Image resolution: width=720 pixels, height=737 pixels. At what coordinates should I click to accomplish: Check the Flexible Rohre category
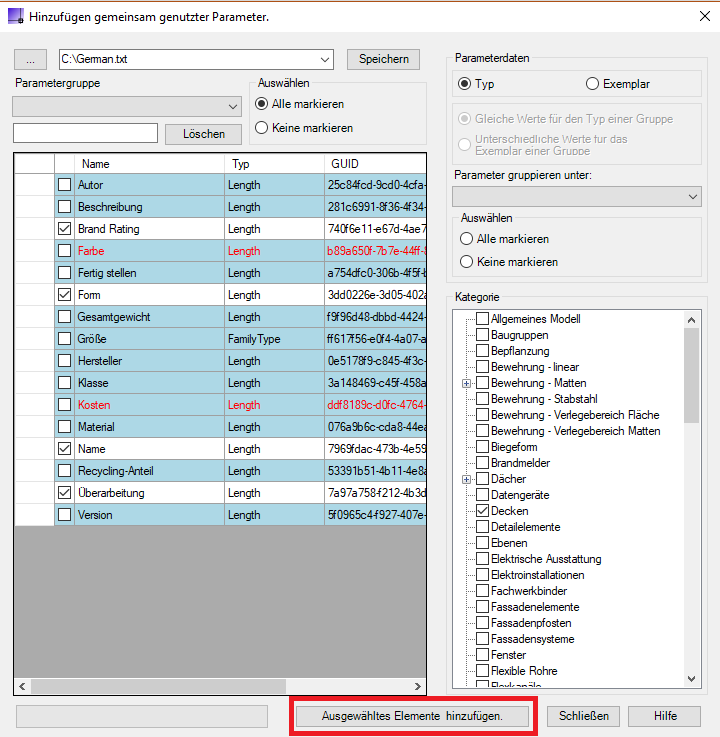tap(482, 670)
